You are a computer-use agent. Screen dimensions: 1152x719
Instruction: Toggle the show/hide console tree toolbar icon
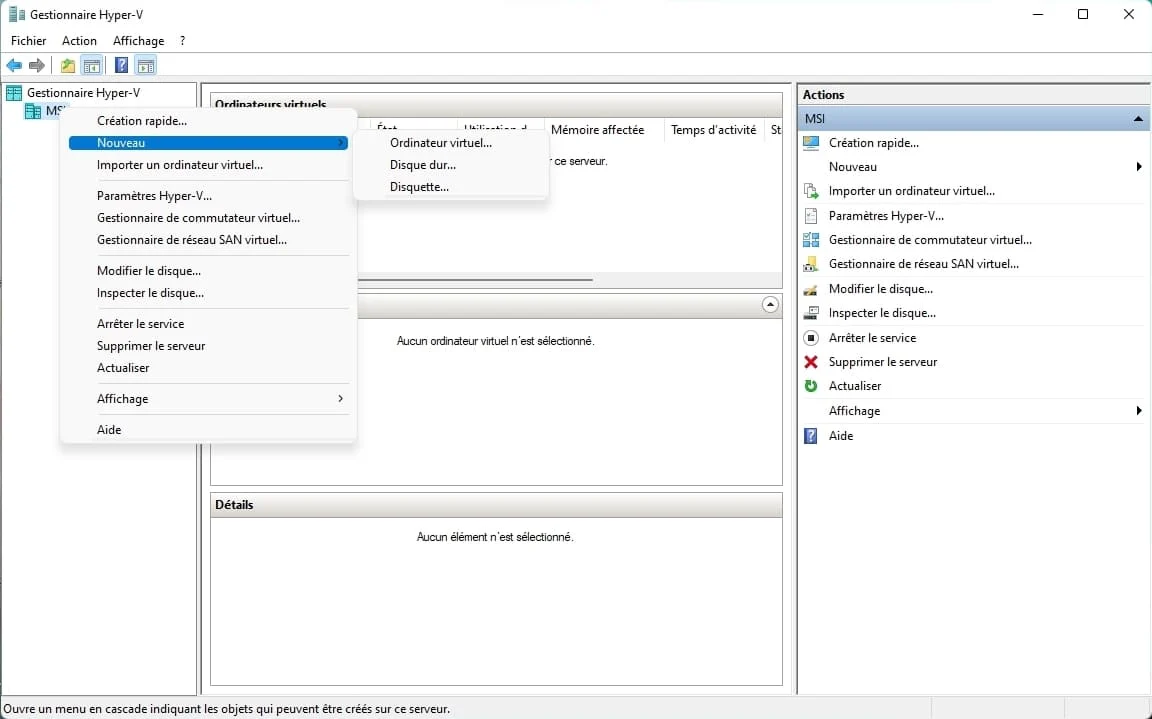[91, 65]
